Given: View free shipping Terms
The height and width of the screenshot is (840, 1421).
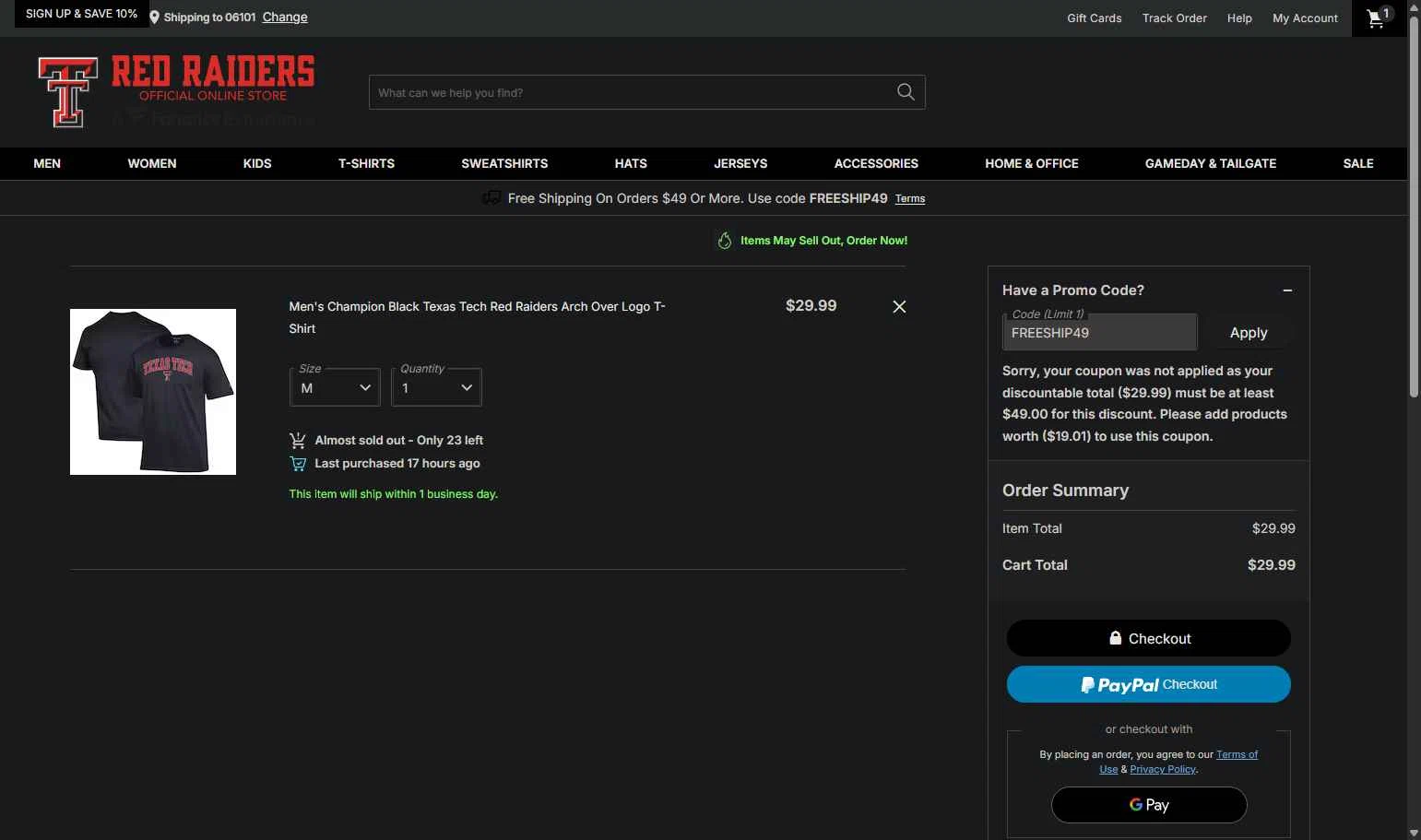Looking at the screenshot, I should [x=910, y=198].
